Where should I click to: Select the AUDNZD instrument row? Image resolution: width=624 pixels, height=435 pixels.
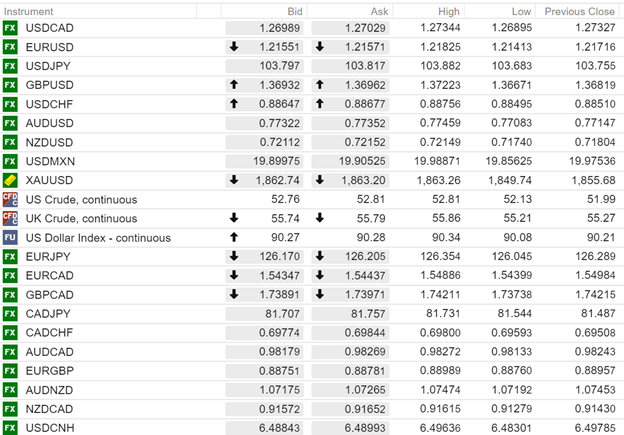click(x=48, y=389)
